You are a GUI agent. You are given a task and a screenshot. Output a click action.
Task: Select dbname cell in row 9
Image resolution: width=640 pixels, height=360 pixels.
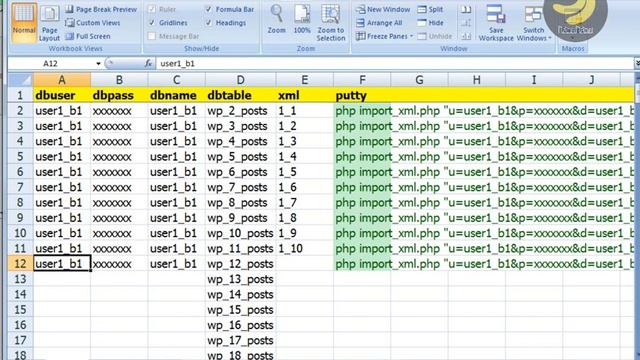click(x=176, y=218)
